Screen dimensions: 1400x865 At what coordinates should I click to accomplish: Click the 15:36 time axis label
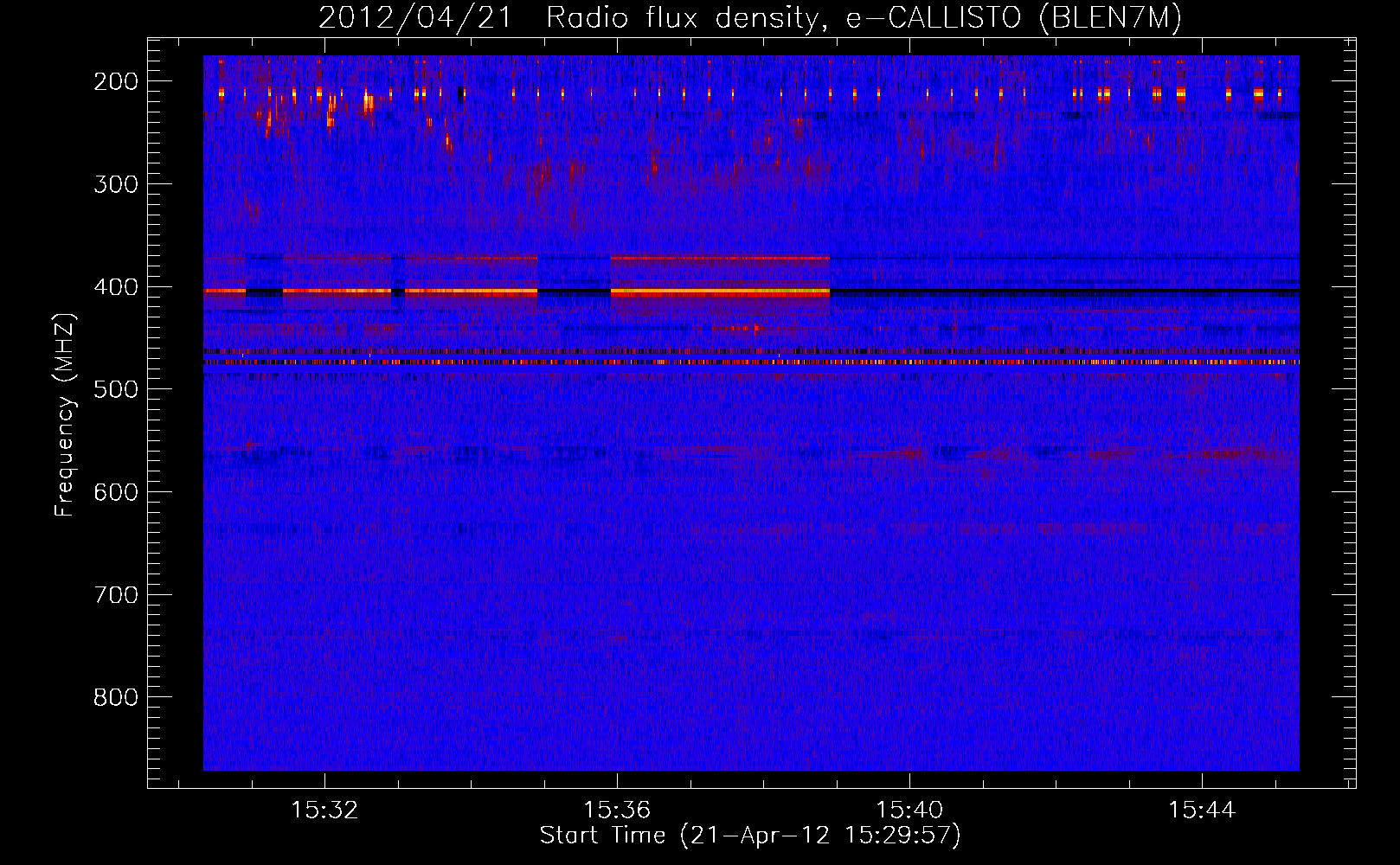(617, 811)
